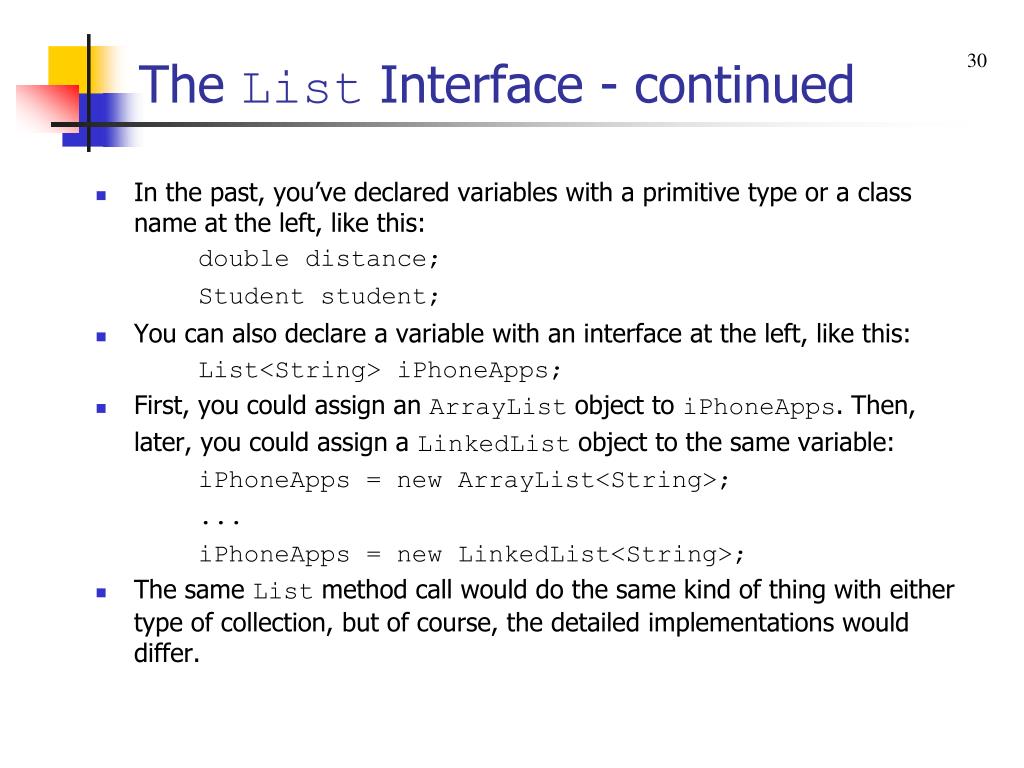Screen dimensions: 1024x768
Task: Click the code 'List<String> iPhoneApps;'
Action: tap(380, 370)
